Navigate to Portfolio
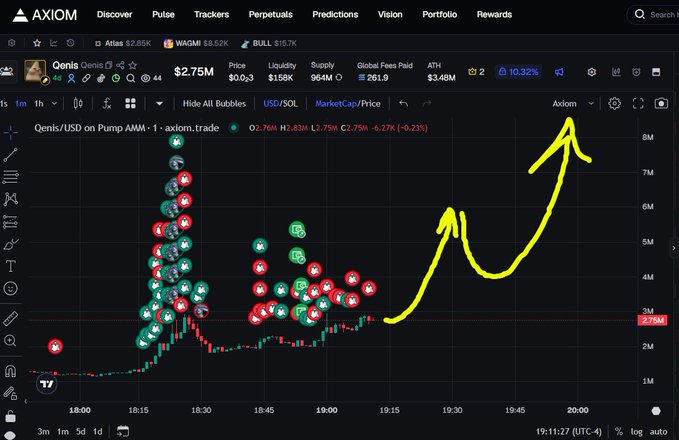 [x=440, y=15]
